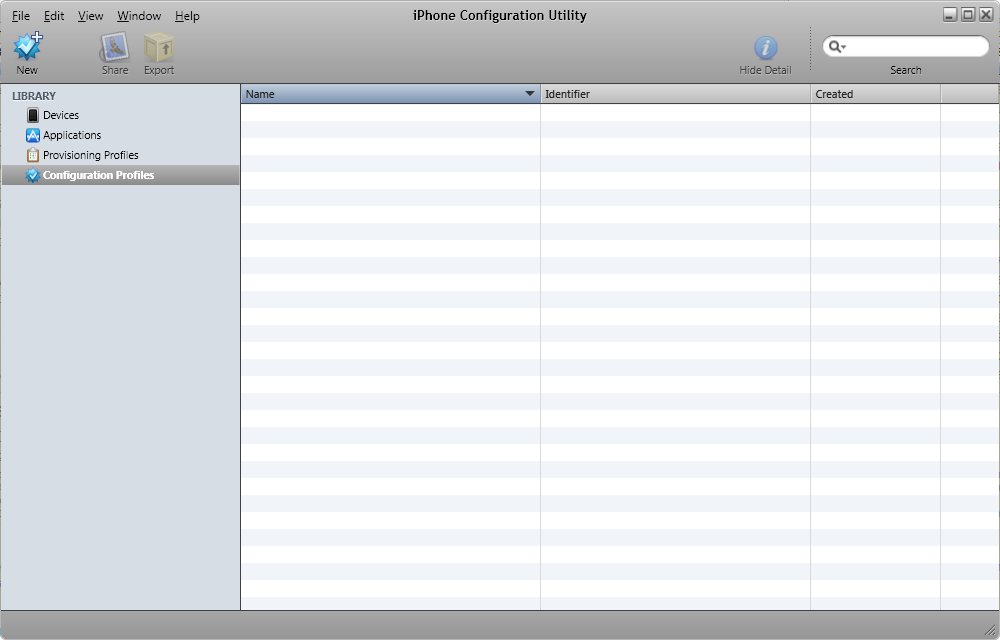Image resolution: width=1000 pixels, height=640 pixels.
Task: Select Devices in the Library sidebar
Action: pos(60,116)
